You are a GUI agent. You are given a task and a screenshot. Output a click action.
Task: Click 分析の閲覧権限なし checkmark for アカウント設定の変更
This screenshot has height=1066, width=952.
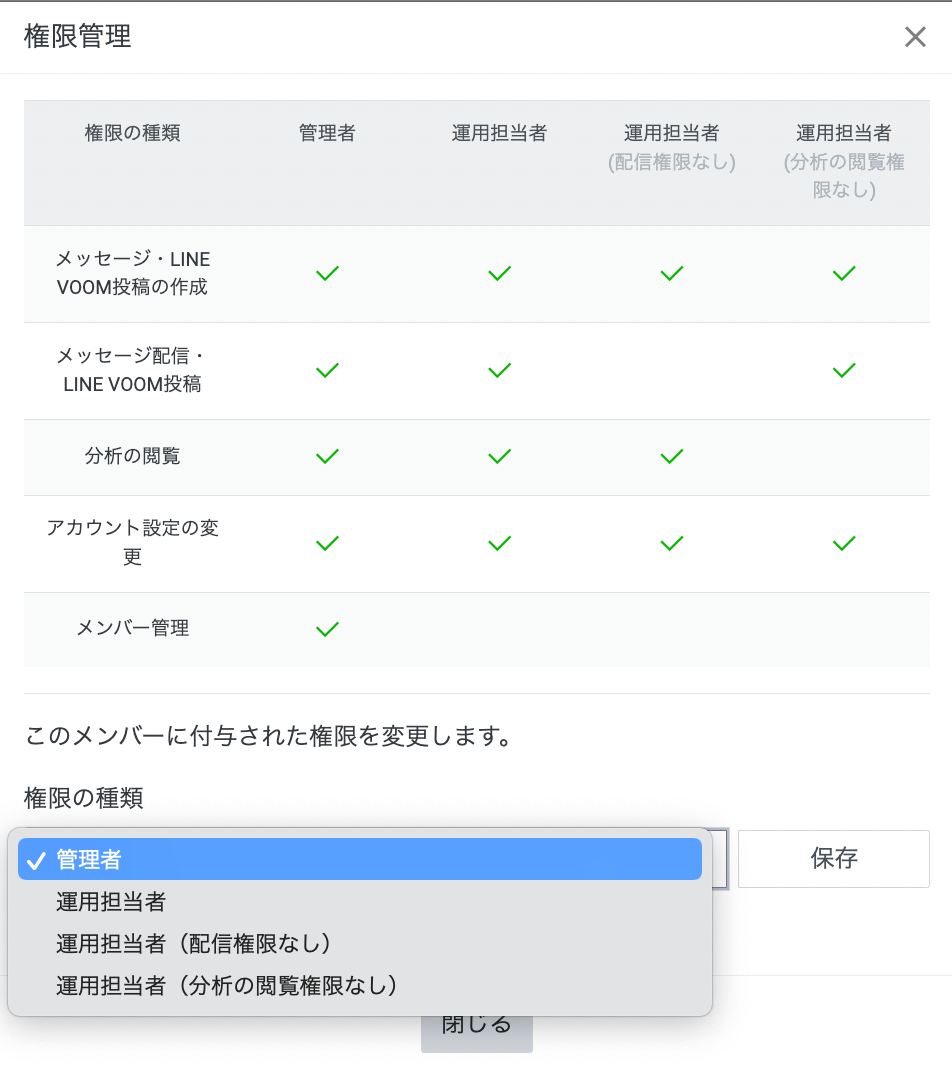844,544
